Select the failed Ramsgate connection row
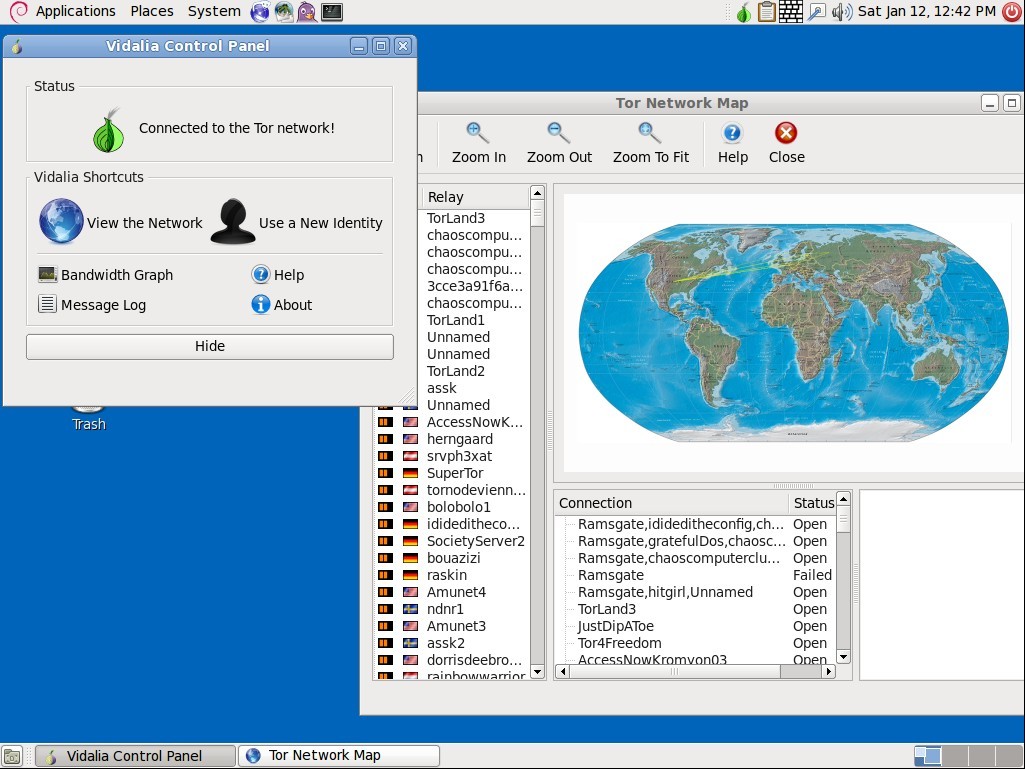 click(x=696, y=575)
